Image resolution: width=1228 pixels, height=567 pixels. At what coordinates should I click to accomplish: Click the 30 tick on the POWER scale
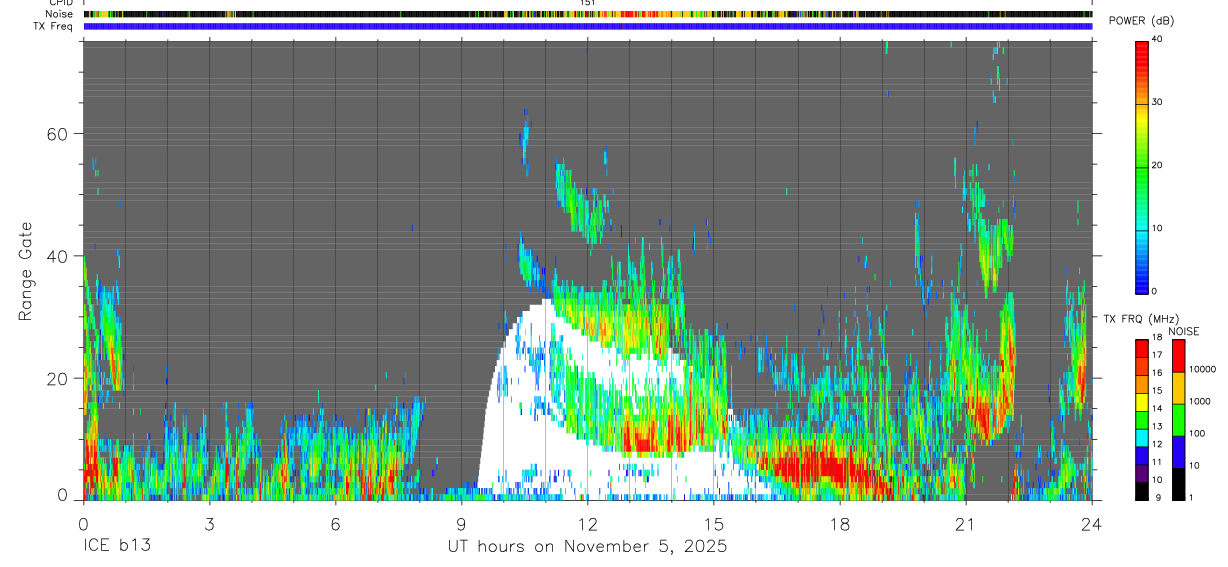coord(1157,102)
